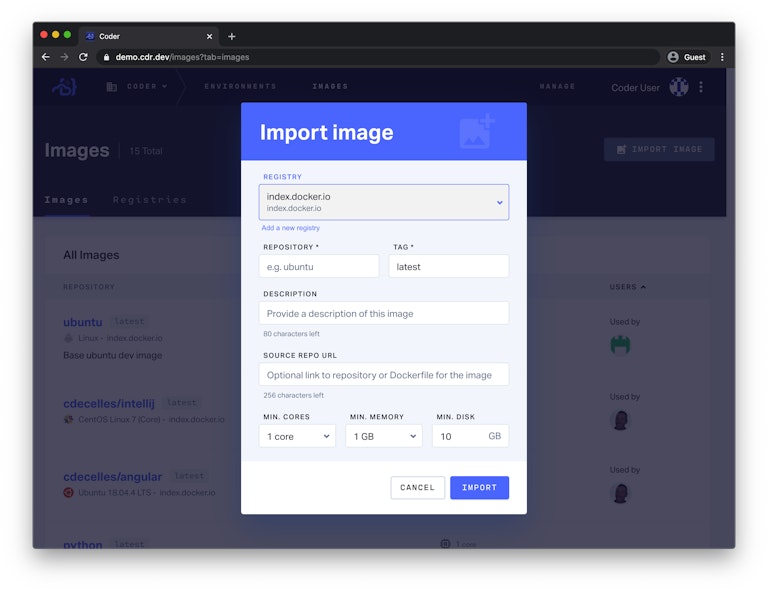The image size is (768, 592).
Task: Click the Import image header picture icon
Action: (x=477, y=131)
